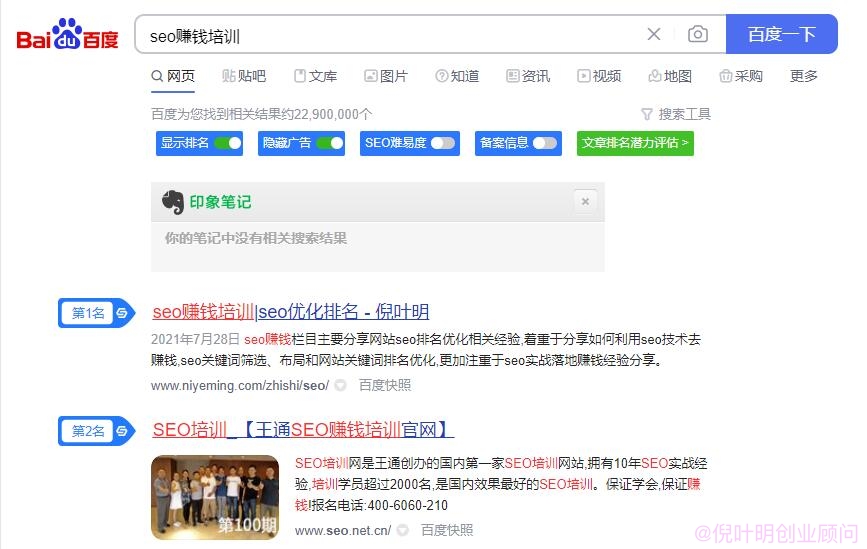The image size is (867, 549).
Task: Click the 你的笔记中没有相关搜索结果 message
Action: [256, 238]
